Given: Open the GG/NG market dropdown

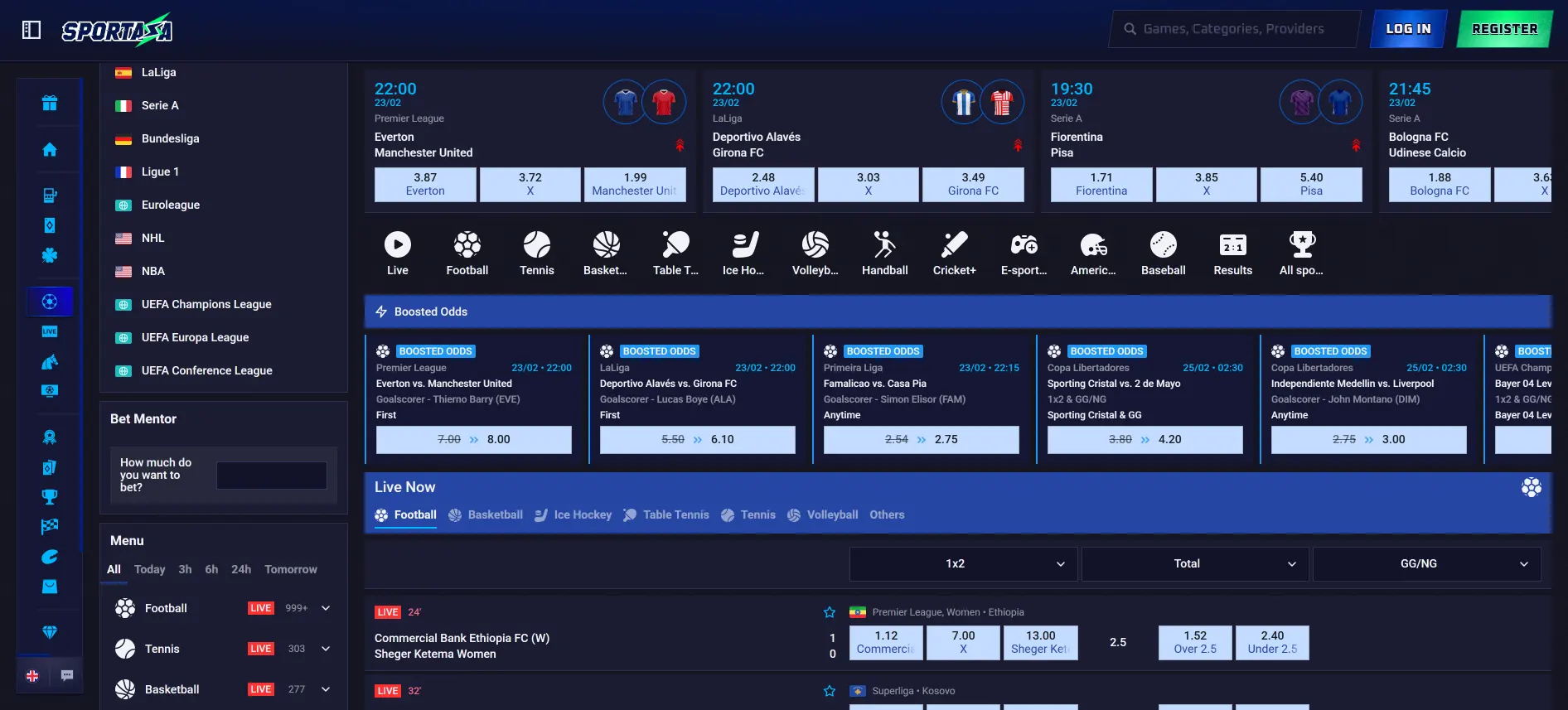Looking at the screenshot, I should (x=1427, y=564).
